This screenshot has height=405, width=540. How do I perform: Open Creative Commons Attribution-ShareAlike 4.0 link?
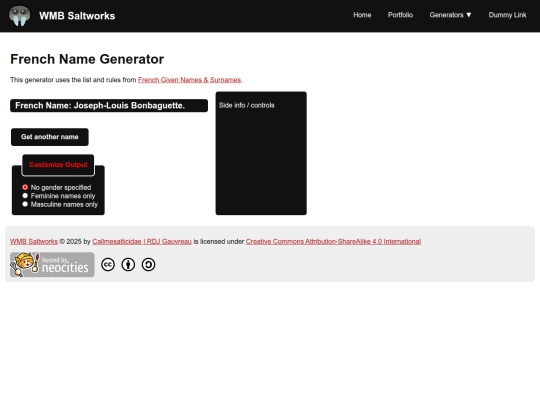pyautogui.click(x=333, y=241)
